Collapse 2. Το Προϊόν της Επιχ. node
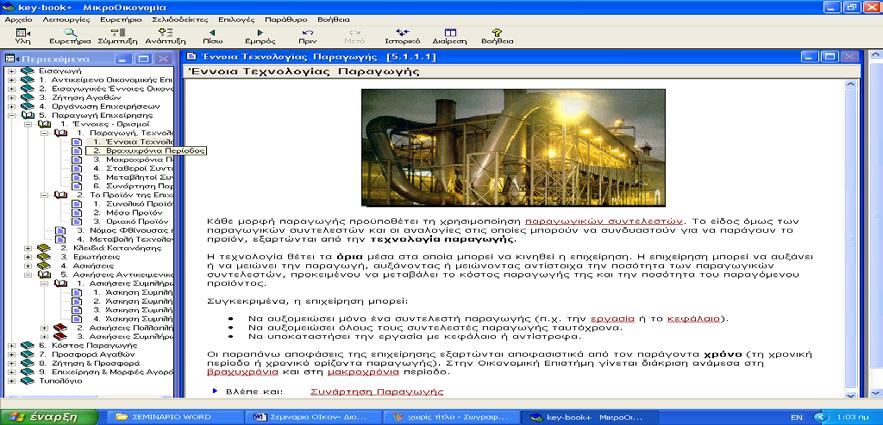883x425 pixels. click(44, 195)
